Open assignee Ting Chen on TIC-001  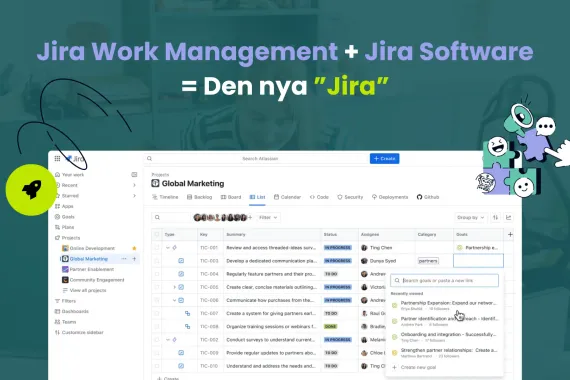(377, 248)
